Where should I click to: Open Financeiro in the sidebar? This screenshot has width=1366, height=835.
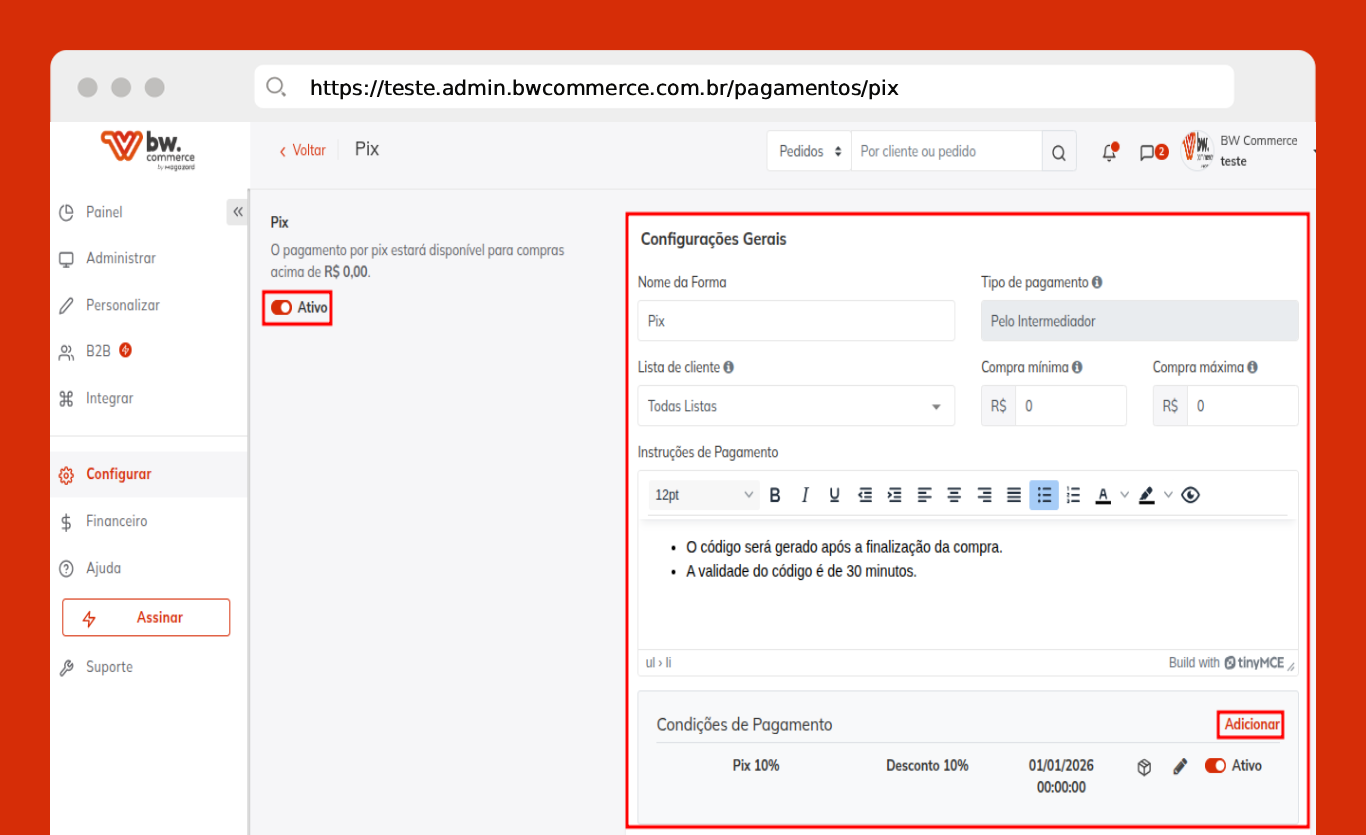[x=116, y=521]
